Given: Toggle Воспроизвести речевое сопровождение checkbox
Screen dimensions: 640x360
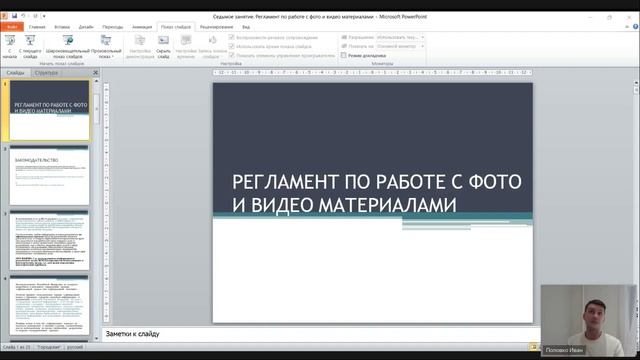Looking at the screenshot, I should [x=232, y=37].
